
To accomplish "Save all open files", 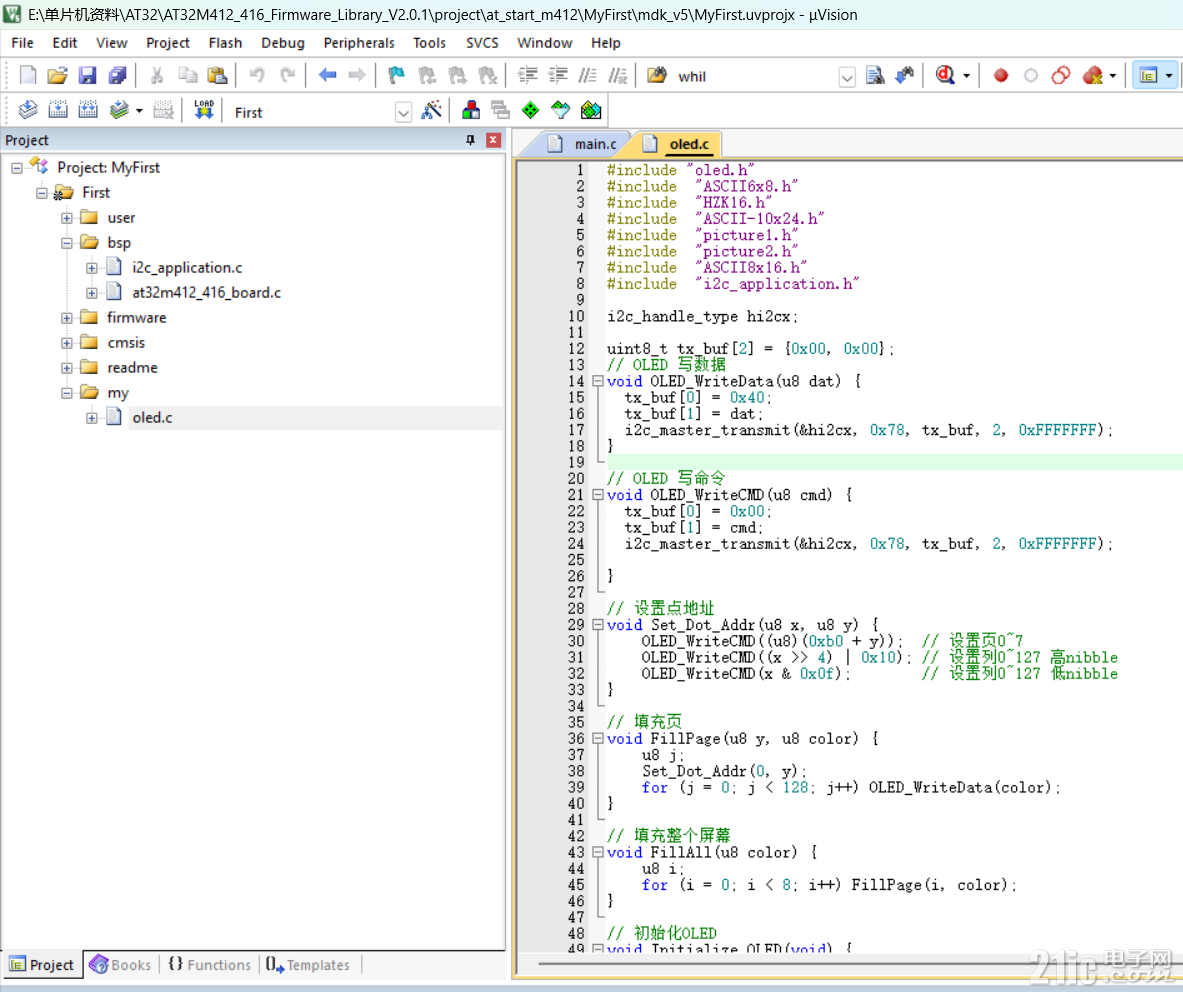I will pos(117,75).
